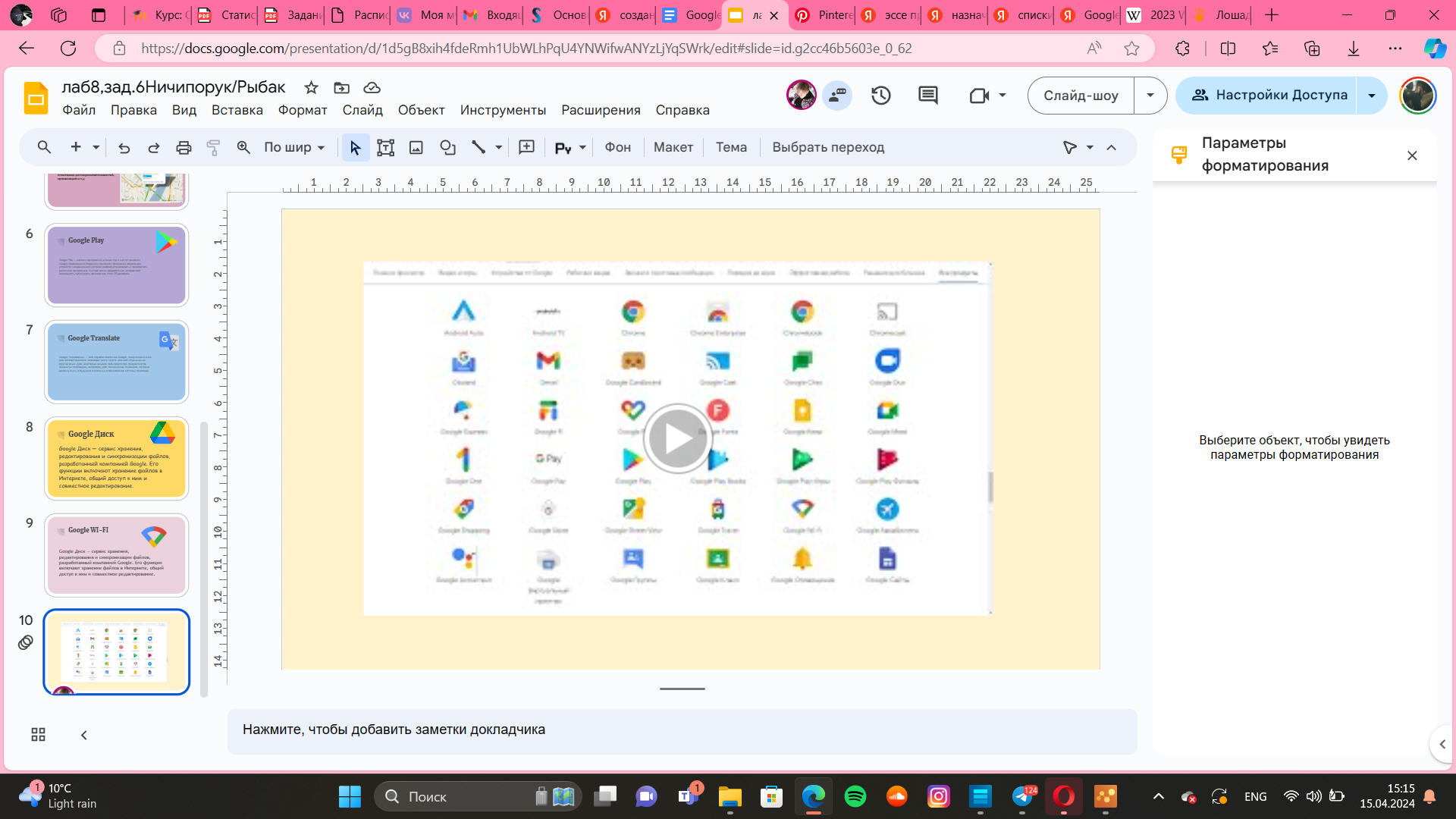Viewport: 1456px width, 819px height.
Task: Open the Вставка menu
Action: (237, 110)
